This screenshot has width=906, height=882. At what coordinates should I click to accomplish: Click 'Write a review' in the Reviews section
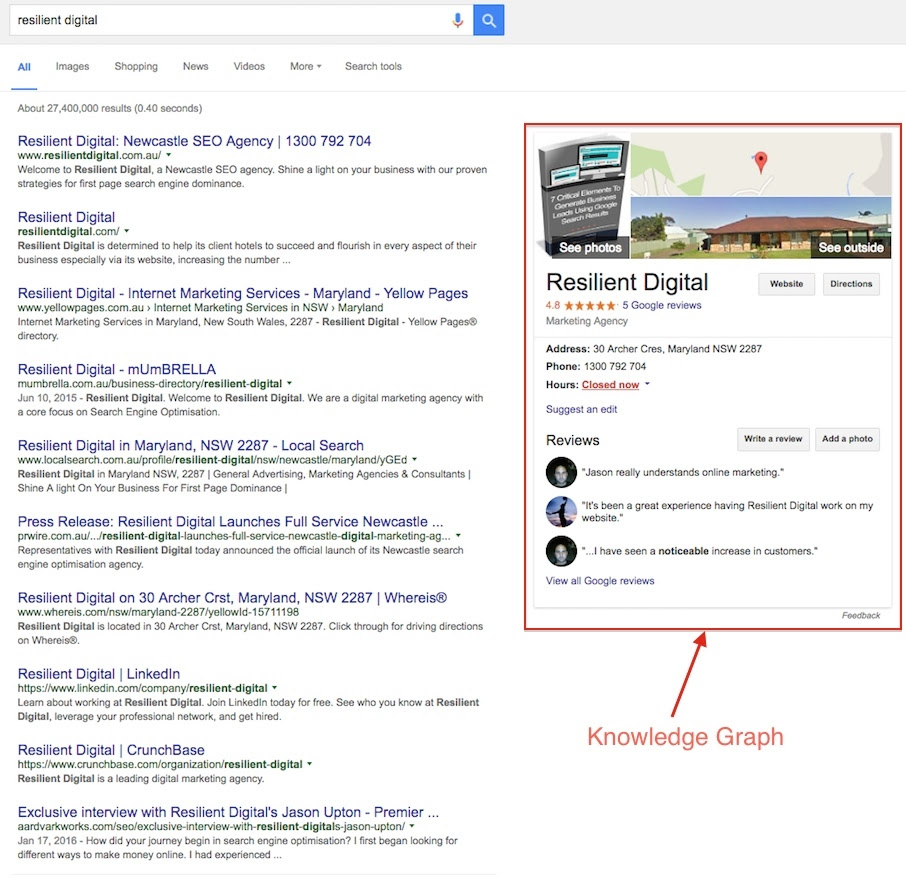point(775,439)
